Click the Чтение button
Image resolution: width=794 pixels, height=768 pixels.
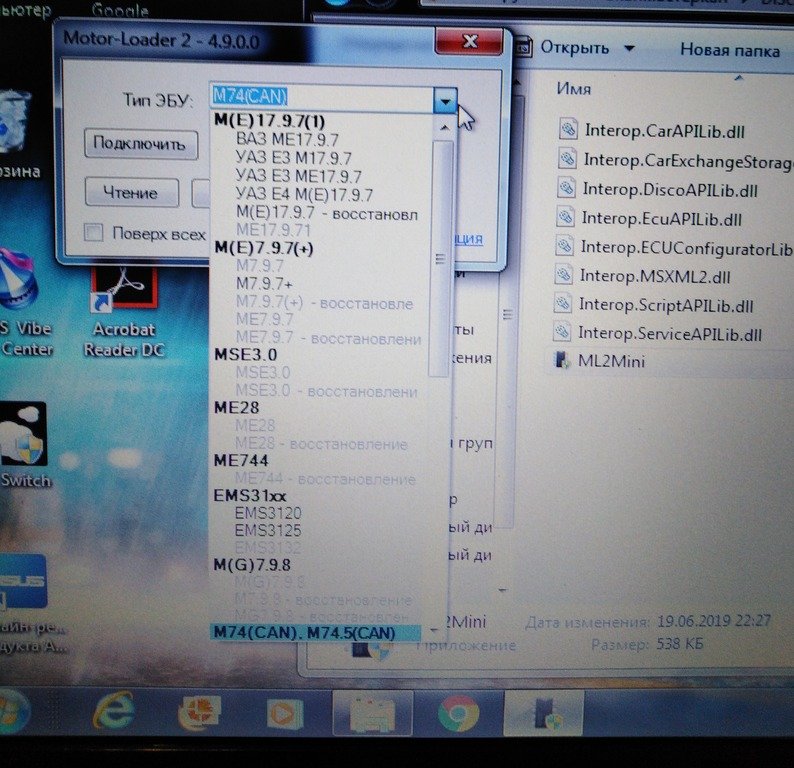click(132, 192)
